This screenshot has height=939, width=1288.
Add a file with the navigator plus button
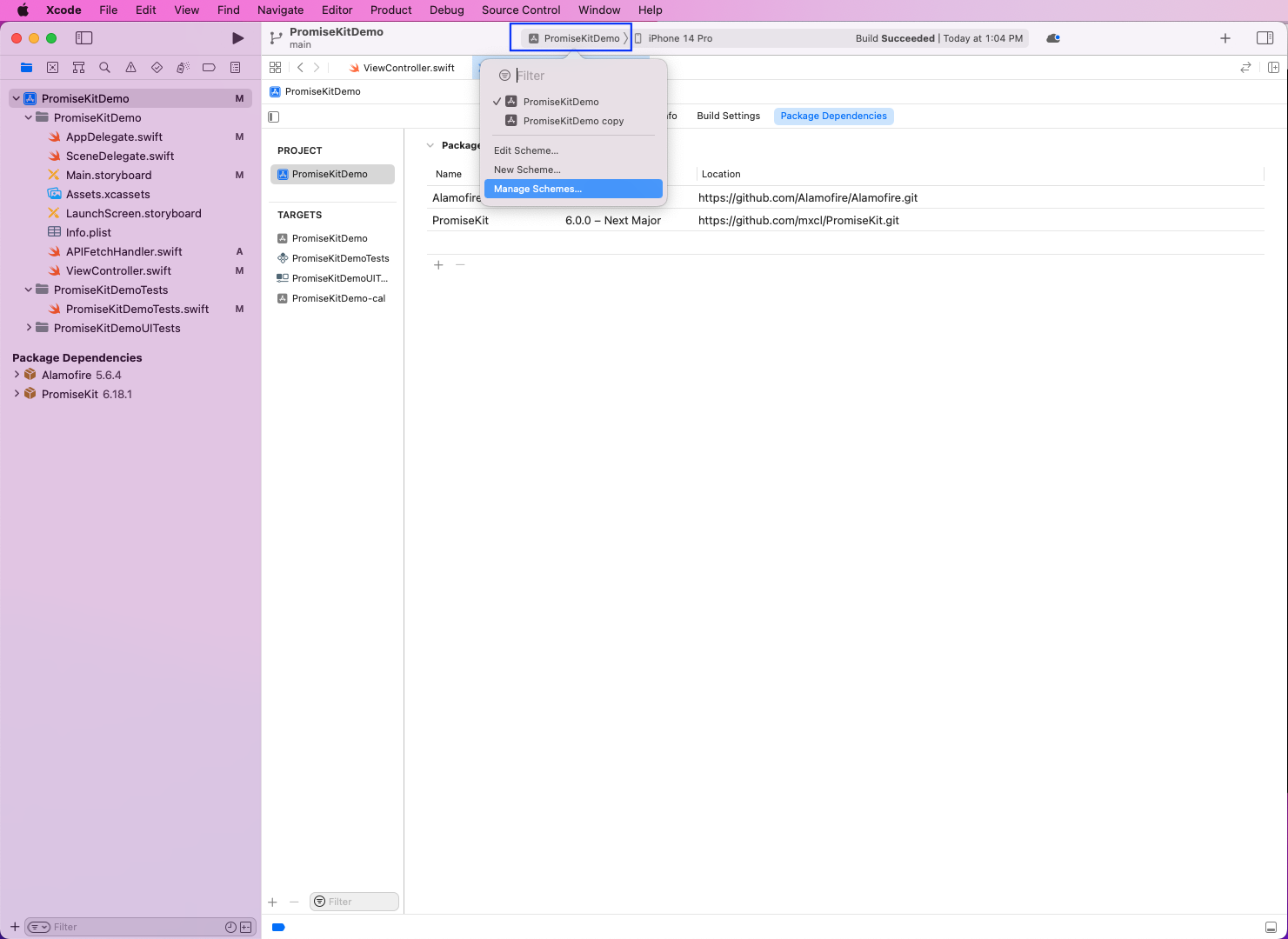15,927
